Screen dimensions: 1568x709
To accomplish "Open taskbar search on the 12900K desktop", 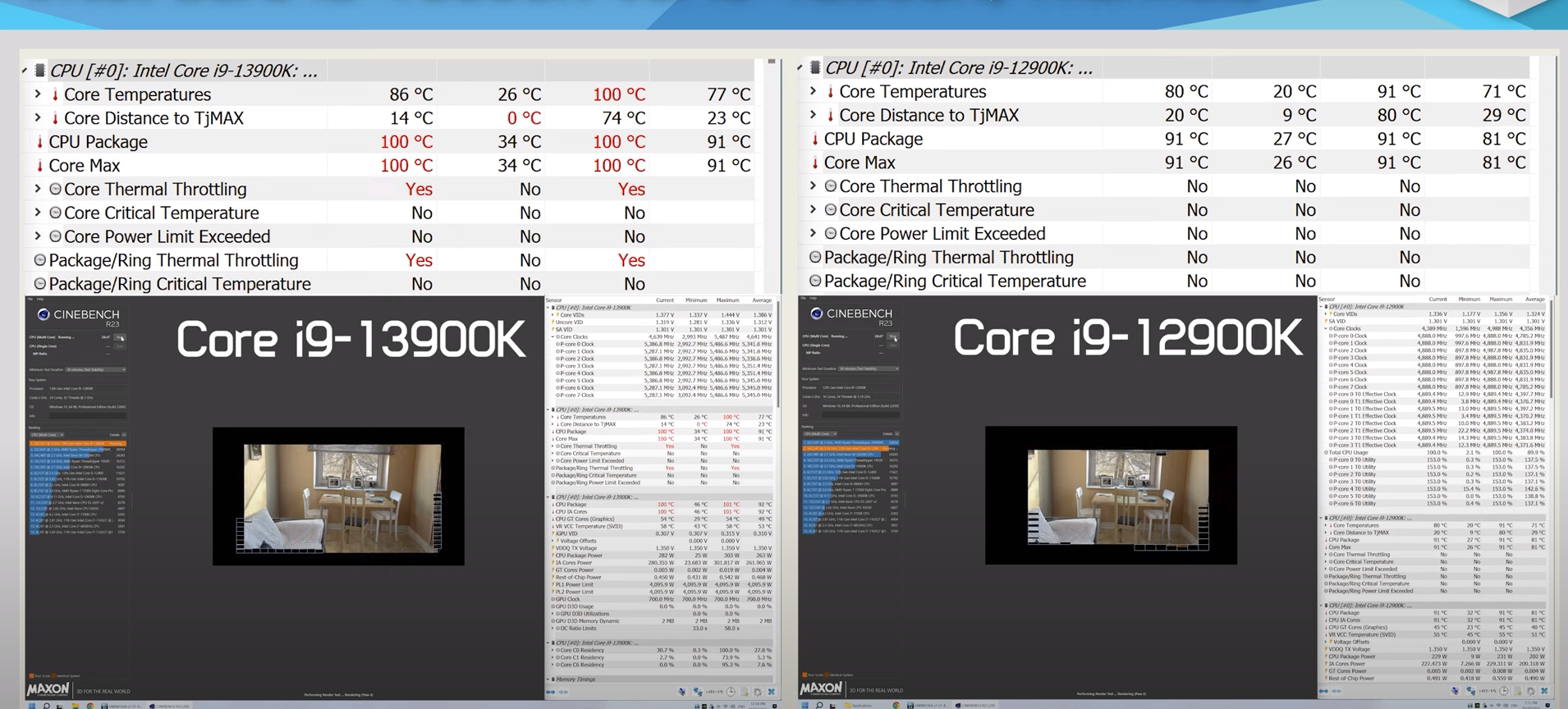I will pos(819,705).
